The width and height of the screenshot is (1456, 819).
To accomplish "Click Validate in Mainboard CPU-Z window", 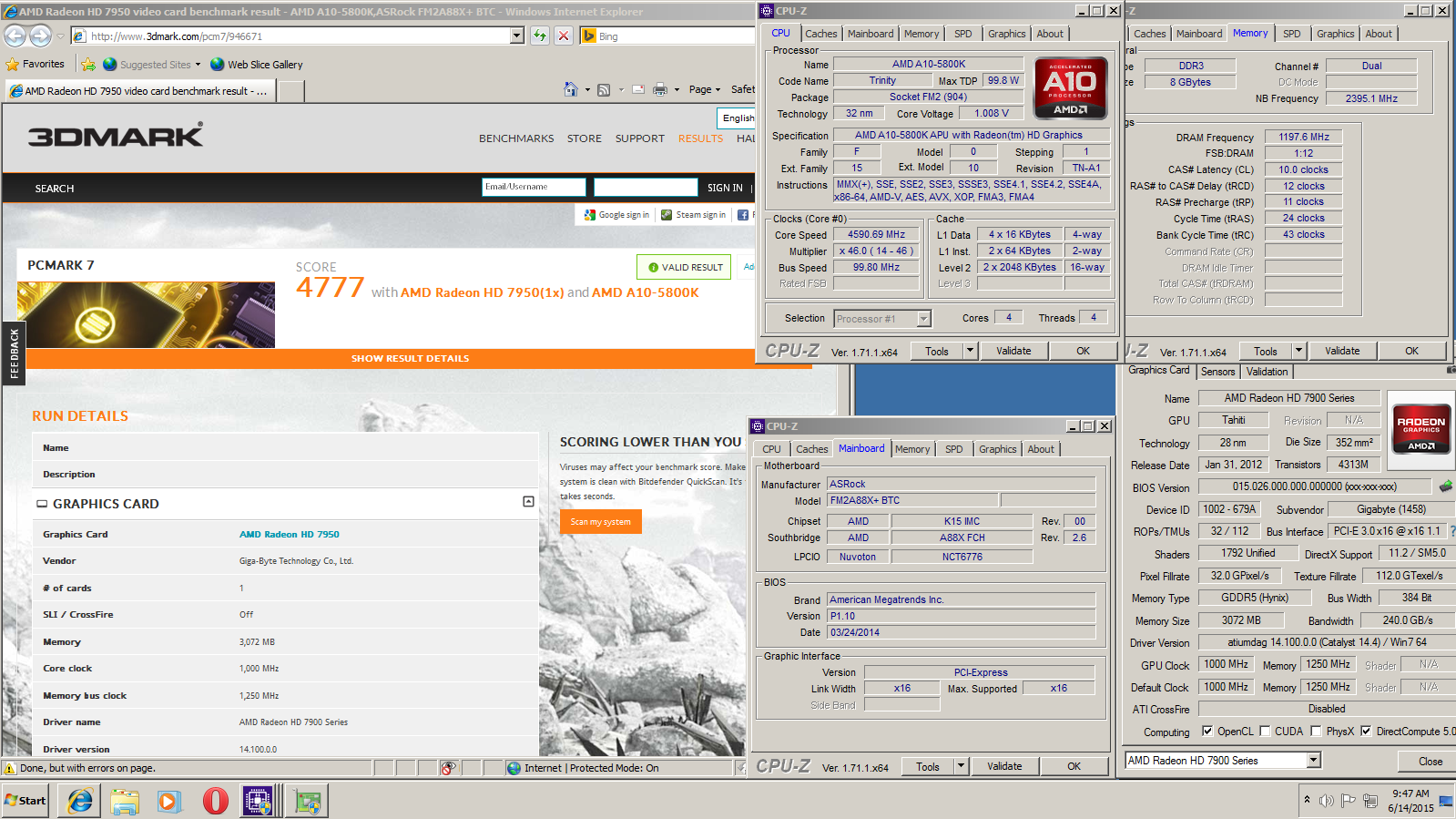I will tap(1004, 766).
